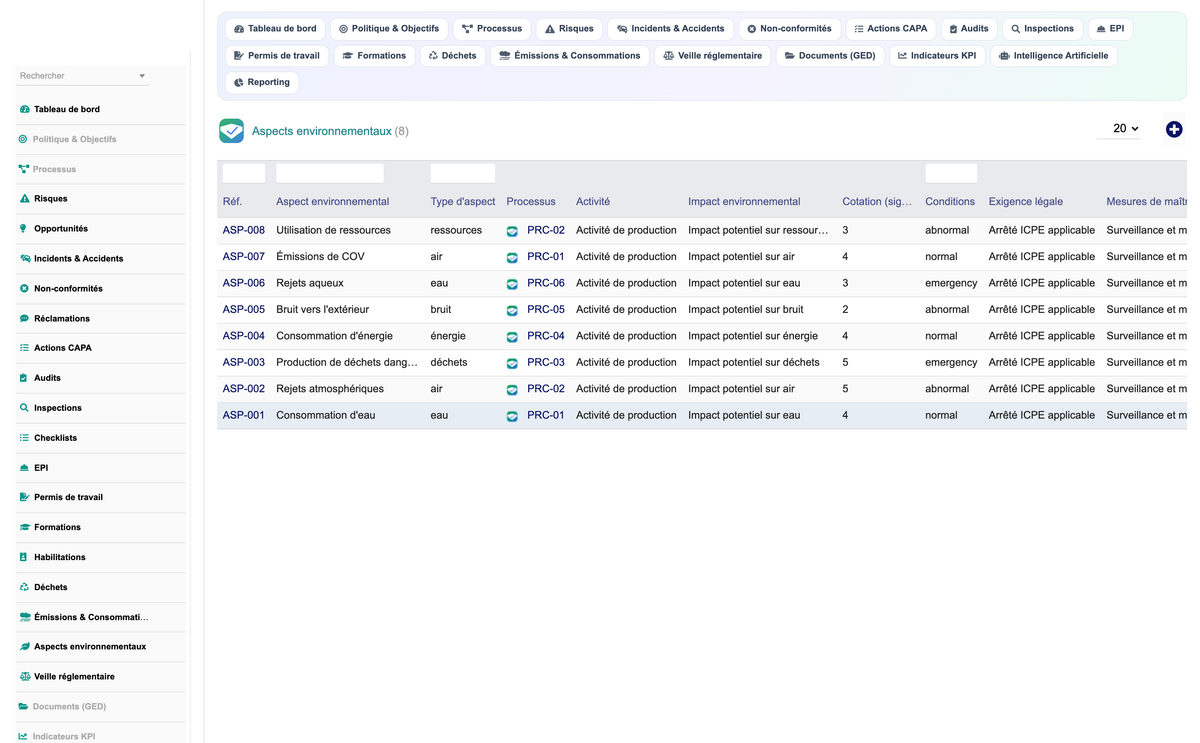Open Indicateurs KPI top tab
Image resolution: width=1200 pixels, height=743 pixels.
pyautogui.click(x=937, y=56)
